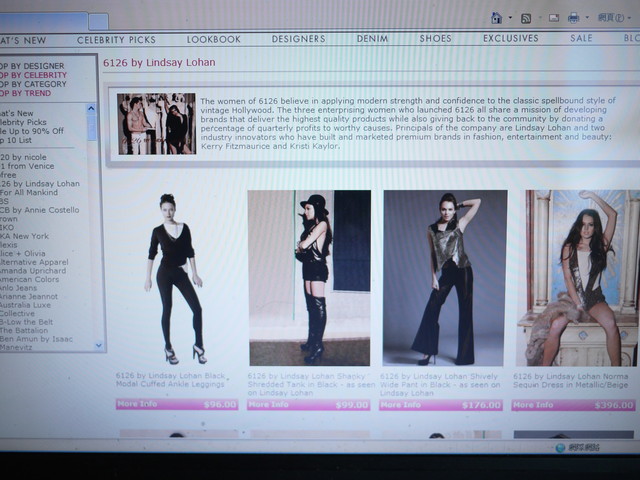Go to the Denim section
The width and height of the screenshot is (640, 480).
tap(372, 39)
